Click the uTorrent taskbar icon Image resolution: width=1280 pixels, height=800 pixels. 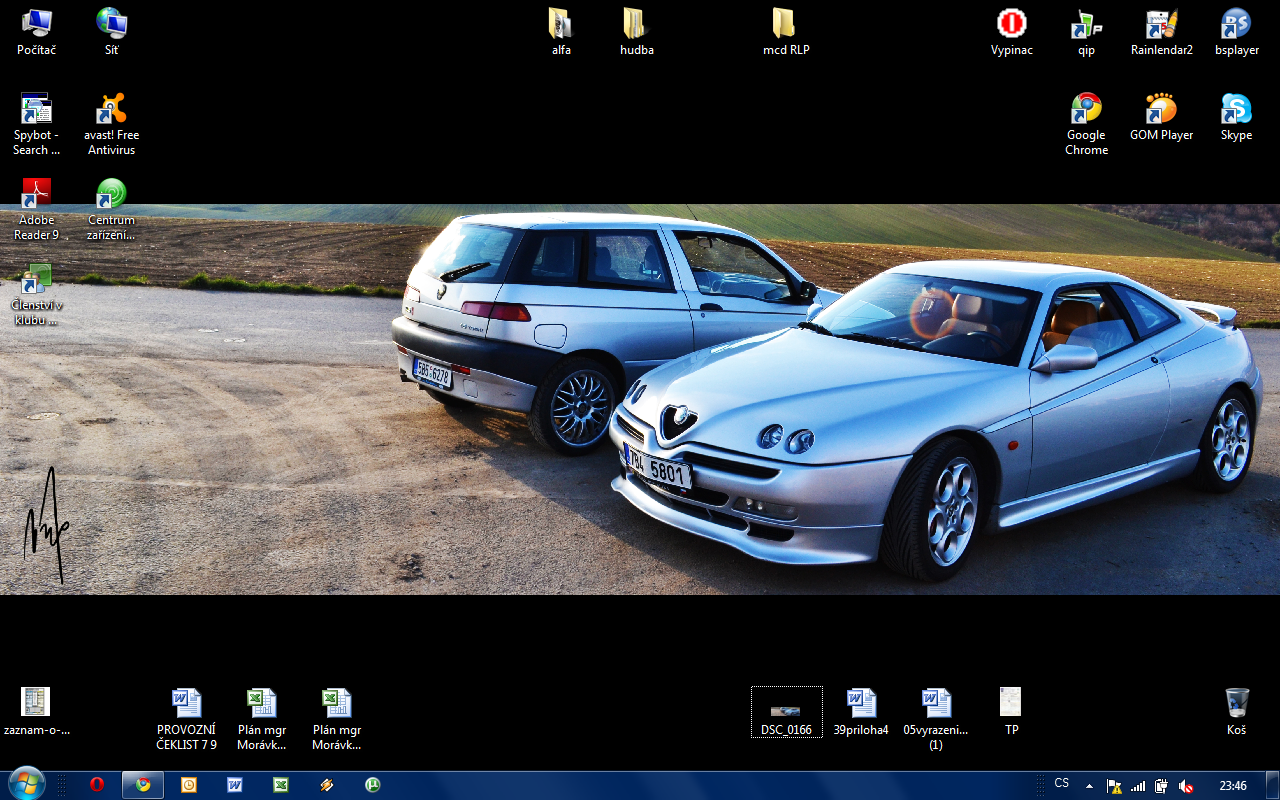coord(373,785)
